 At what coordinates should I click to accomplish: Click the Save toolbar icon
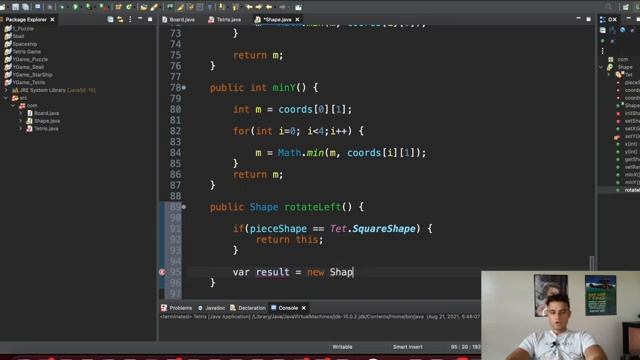click(x=16, y=7)
